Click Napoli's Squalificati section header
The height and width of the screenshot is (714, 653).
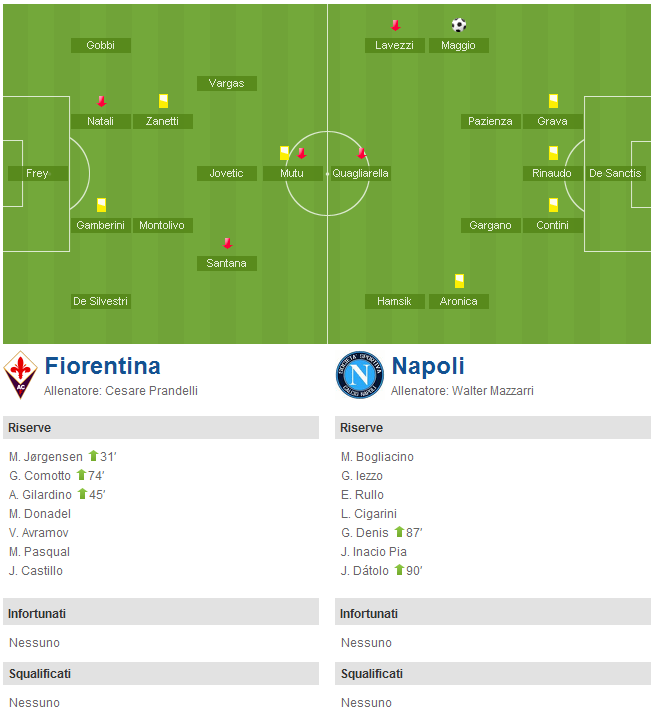493,673
